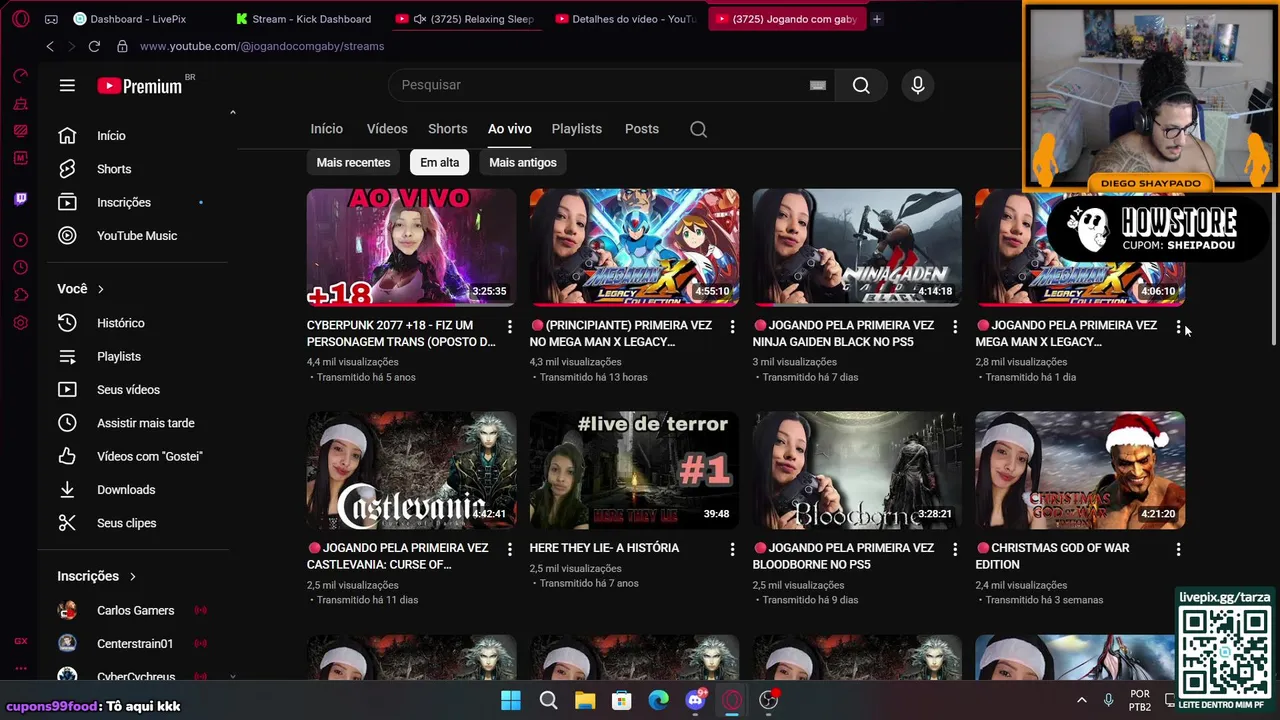Filter by Mais antigos
Screen dimensions: 1280x720
pyautogui.click(x=523, y=163)
